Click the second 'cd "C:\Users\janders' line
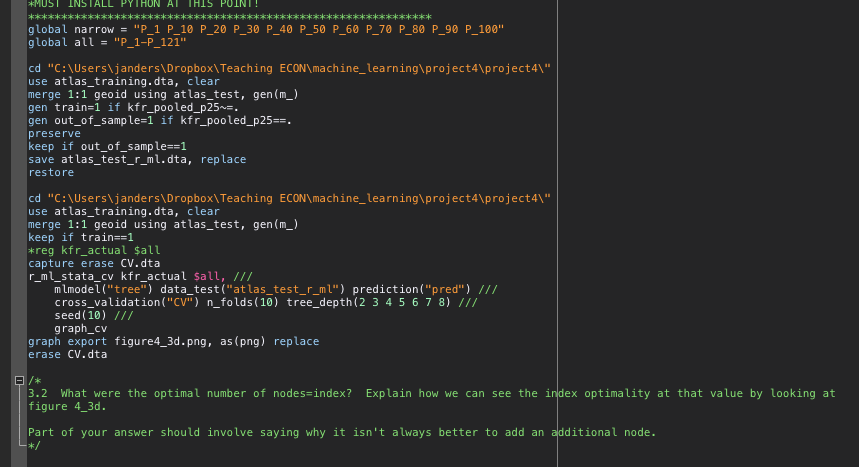 click(x=289, y=198)
